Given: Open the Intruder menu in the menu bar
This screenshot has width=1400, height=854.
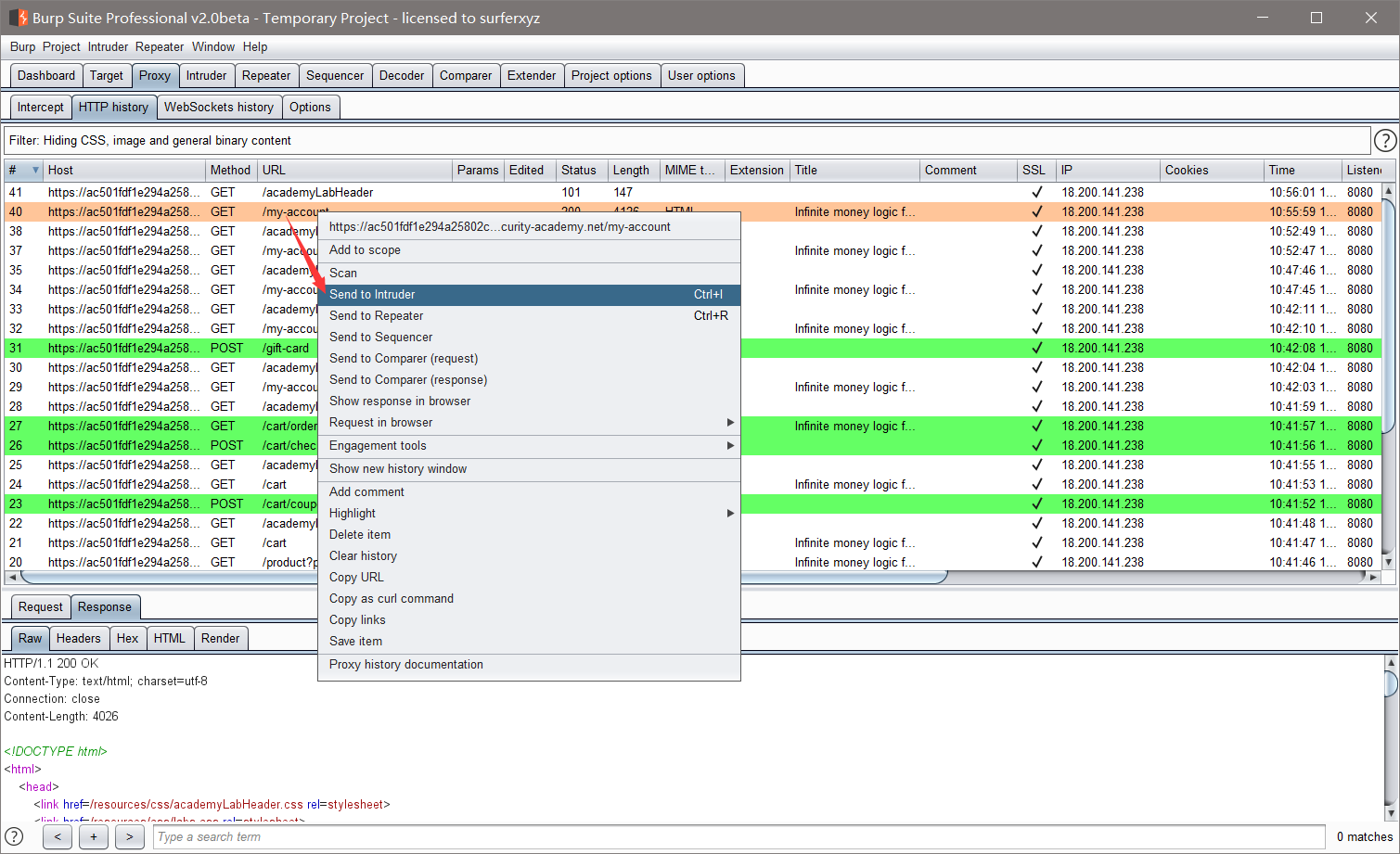Looking at the screenshot, I should click(x=108, y=46).
